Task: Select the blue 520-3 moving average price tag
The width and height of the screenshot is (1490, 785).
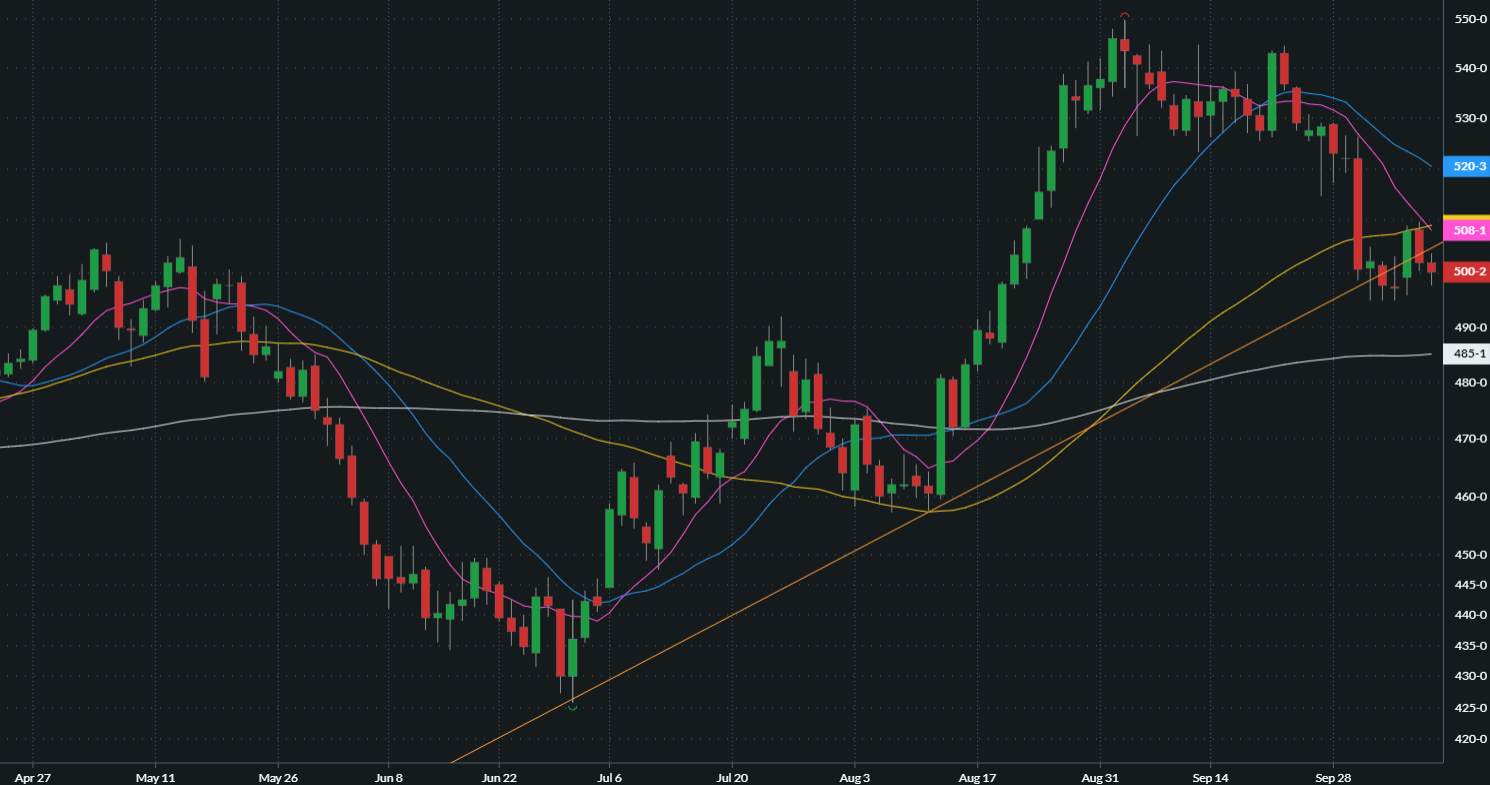Action: (x=1467, y=166)
